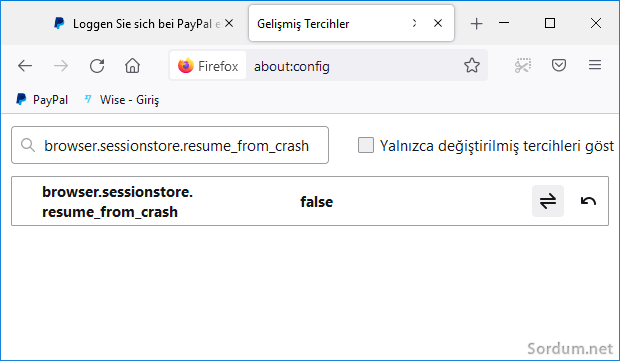Click the about:config address bar
Image resolution: width=620 pixels, height=361 pixels.
[x=354, y=66]
